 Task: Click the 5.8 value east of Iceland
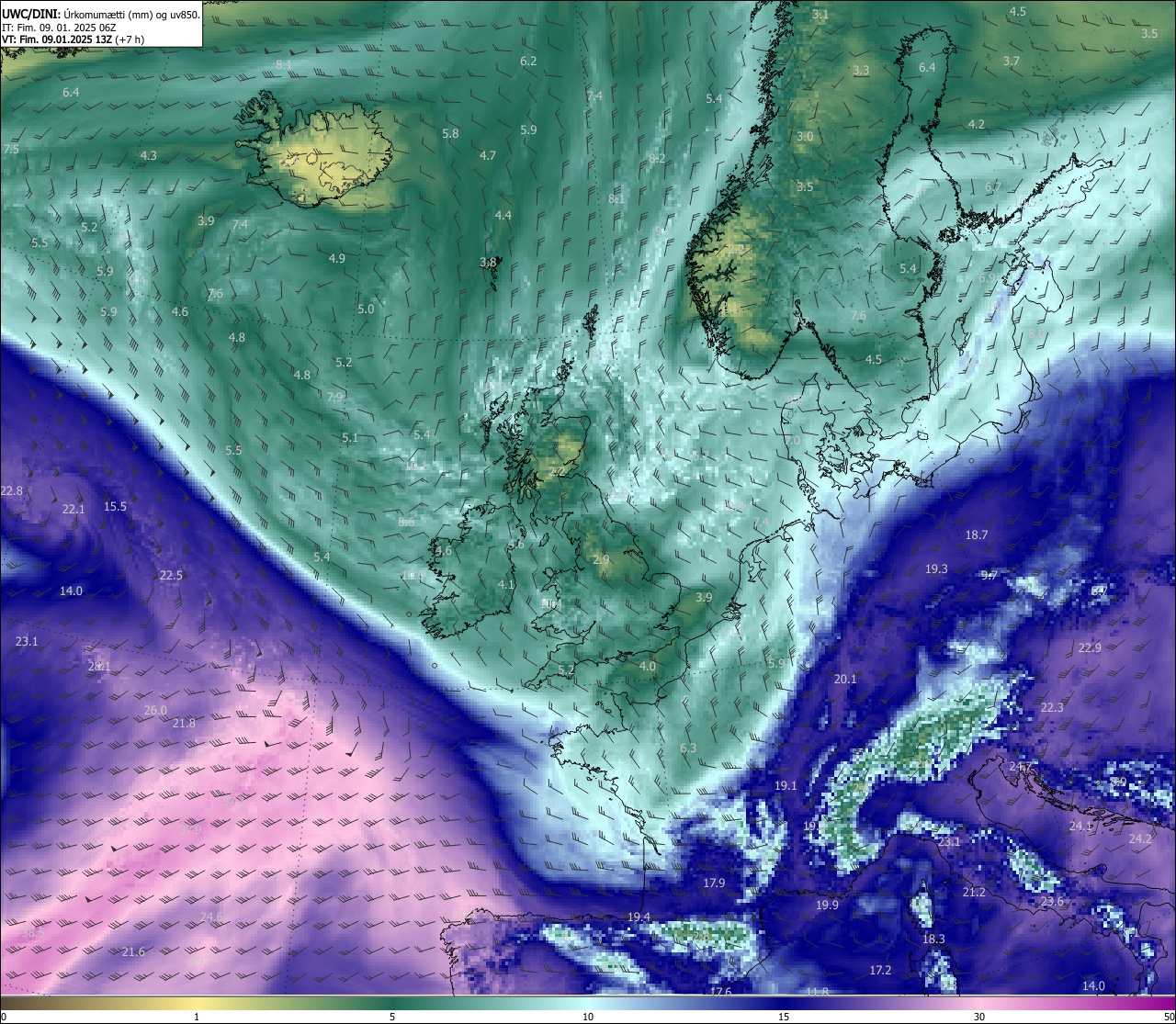[x=450, y=134]
